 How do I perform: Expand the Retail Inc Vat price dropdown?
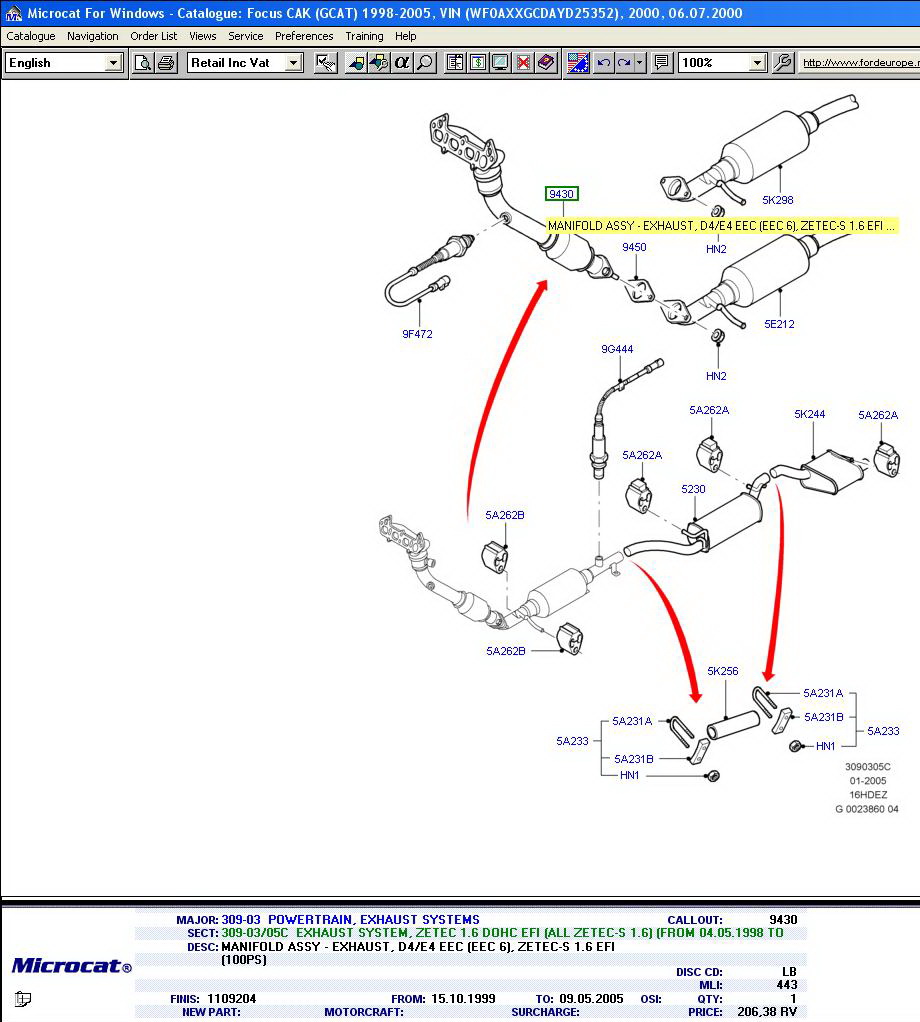click(x=293, y=63)
